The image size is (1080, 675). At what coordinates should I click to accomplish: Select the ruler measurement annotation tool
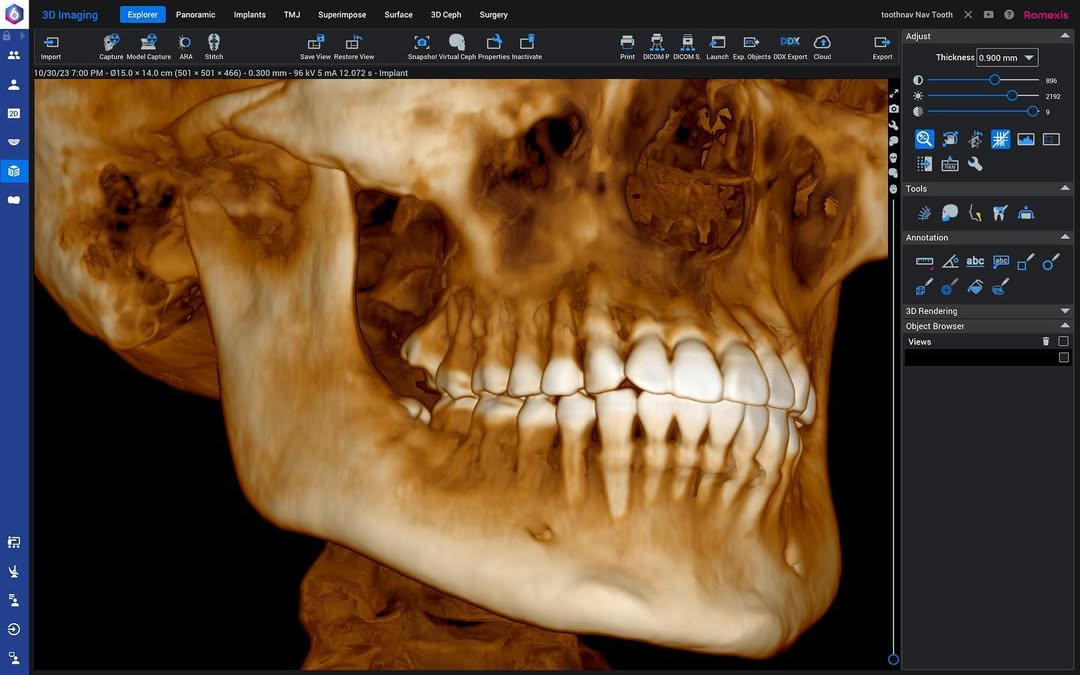(924, 262)
